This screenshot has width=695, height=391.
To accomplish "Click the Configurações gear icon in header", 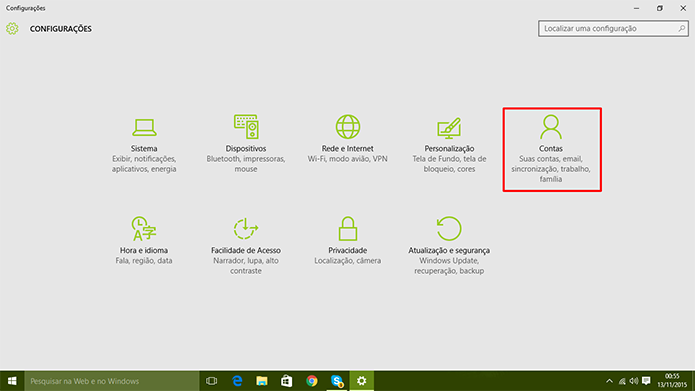I will coord(12,29).
